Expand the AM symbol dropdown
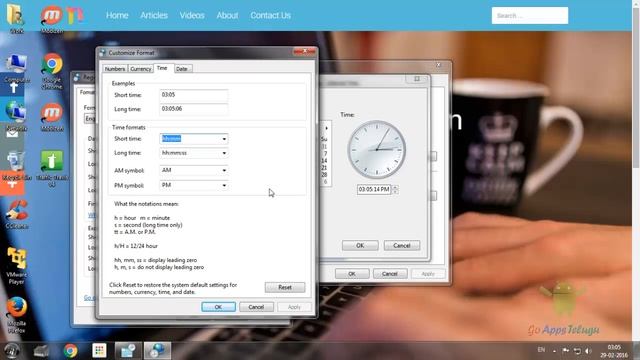 click(x=224, y=170)
